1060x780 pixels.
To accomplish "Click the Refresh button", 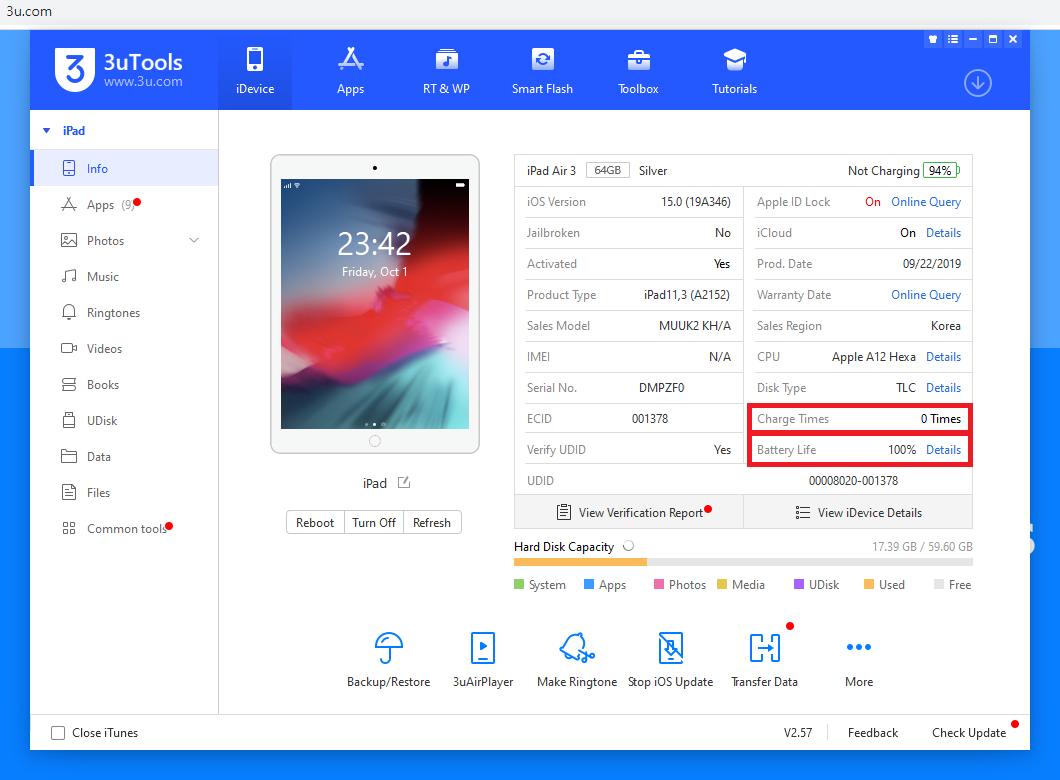I will click(432, 522).
